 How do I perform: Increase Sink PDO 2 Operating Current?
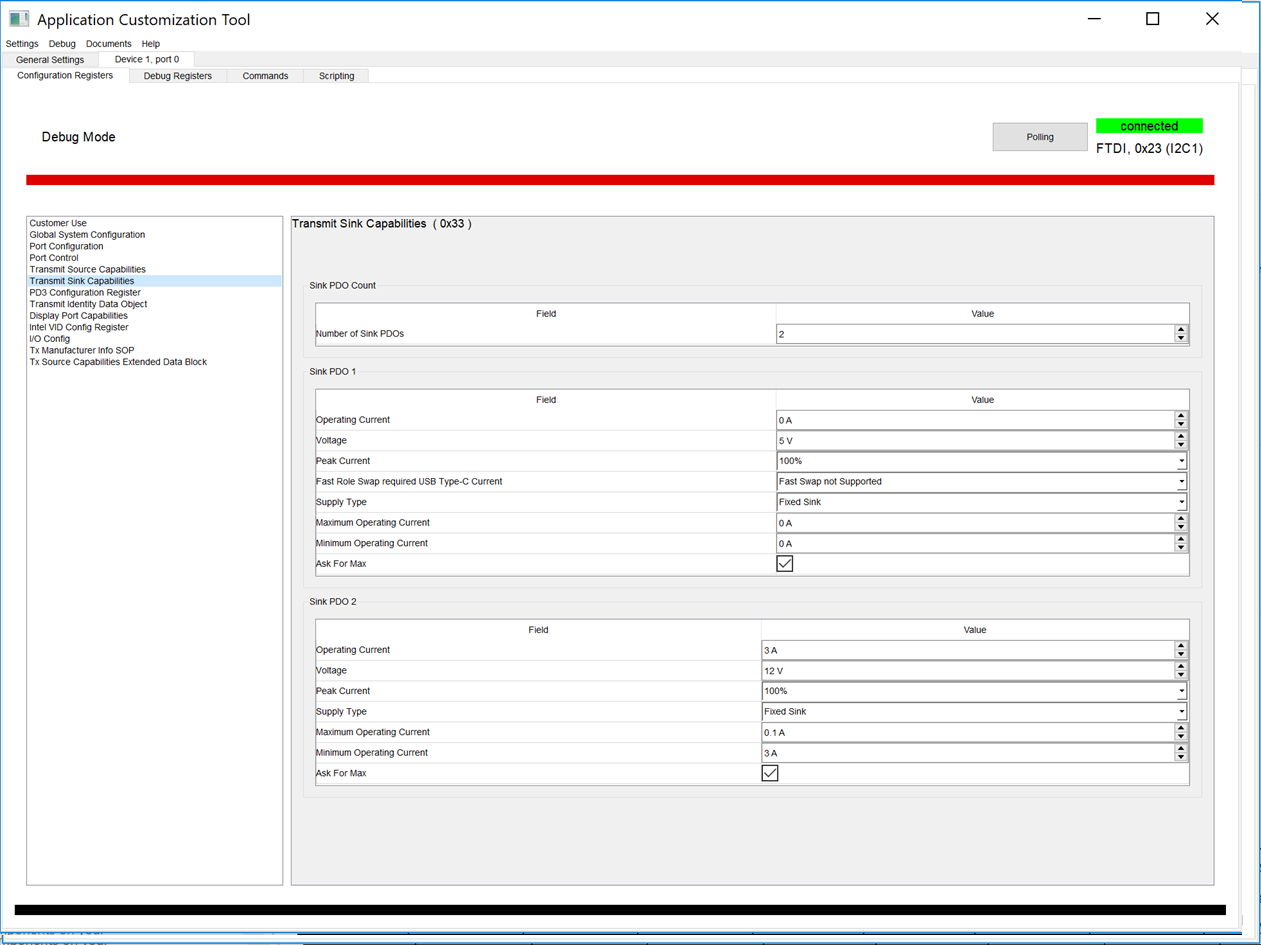click(1181, 645)
